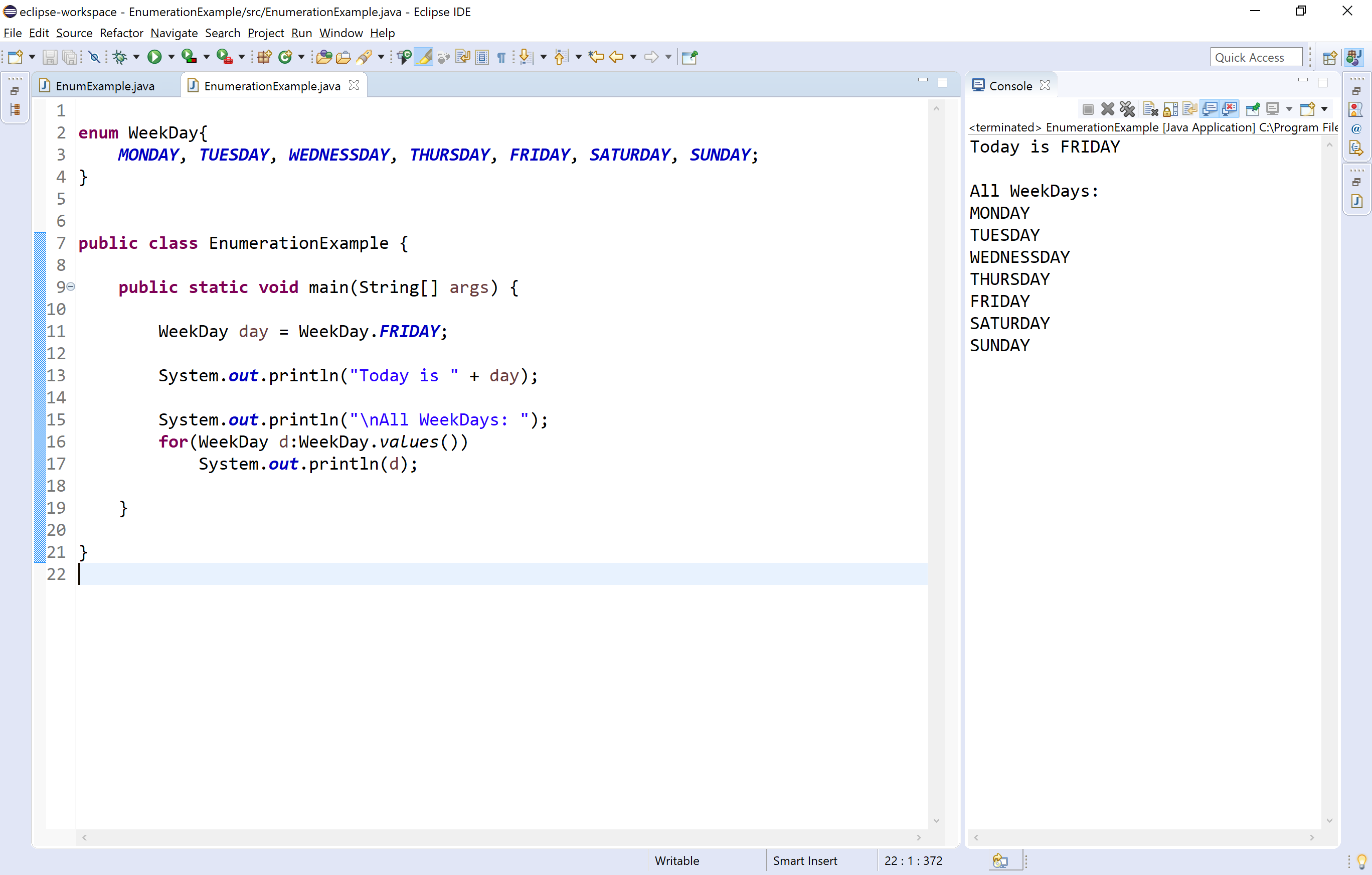Open the New wizard dropdown arrow

pyautogui.click(x=32, y=56)
